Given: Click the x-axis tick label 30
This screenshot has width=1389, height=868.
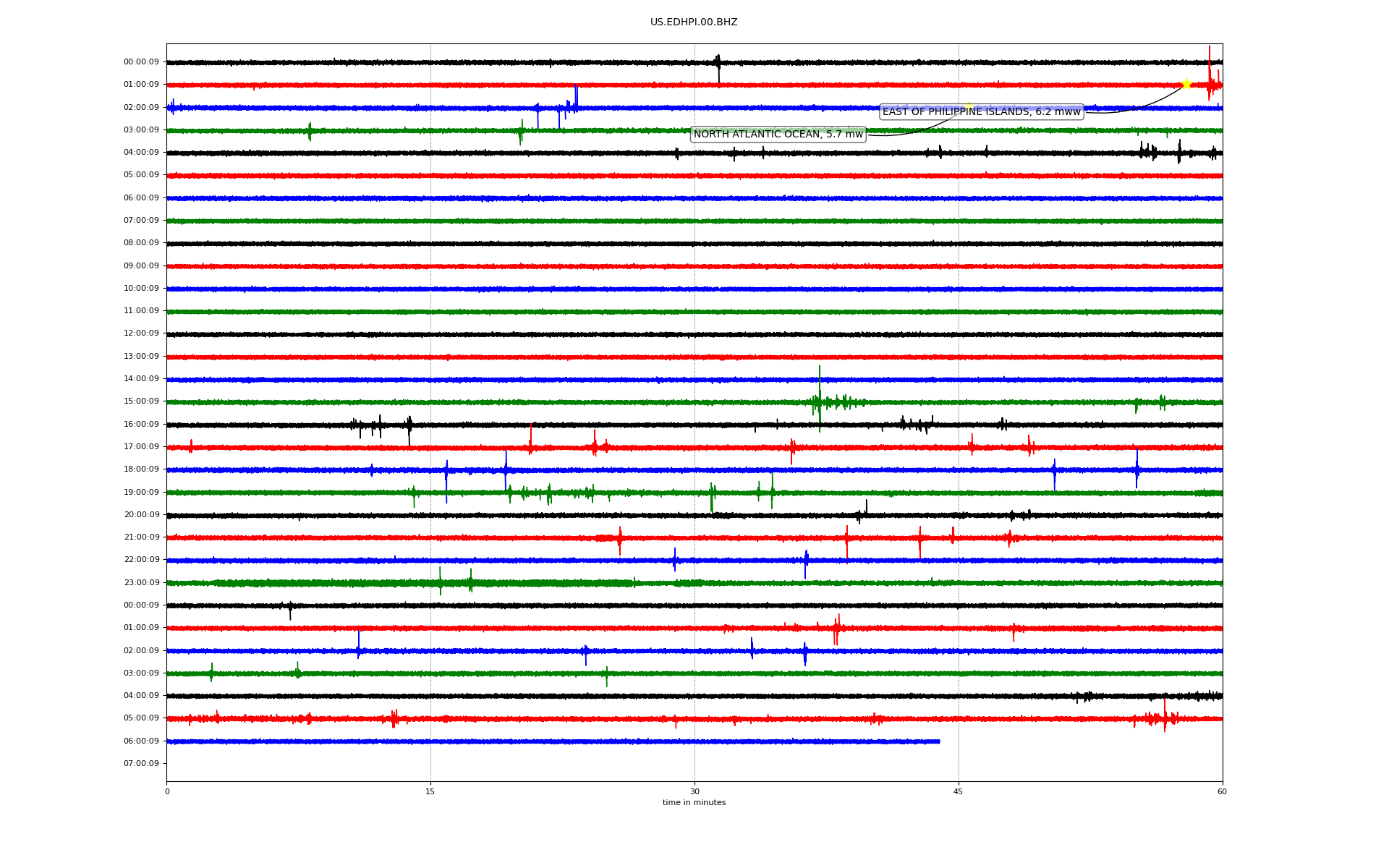Looking at the screenshot, I should click(x=694, y=791).
